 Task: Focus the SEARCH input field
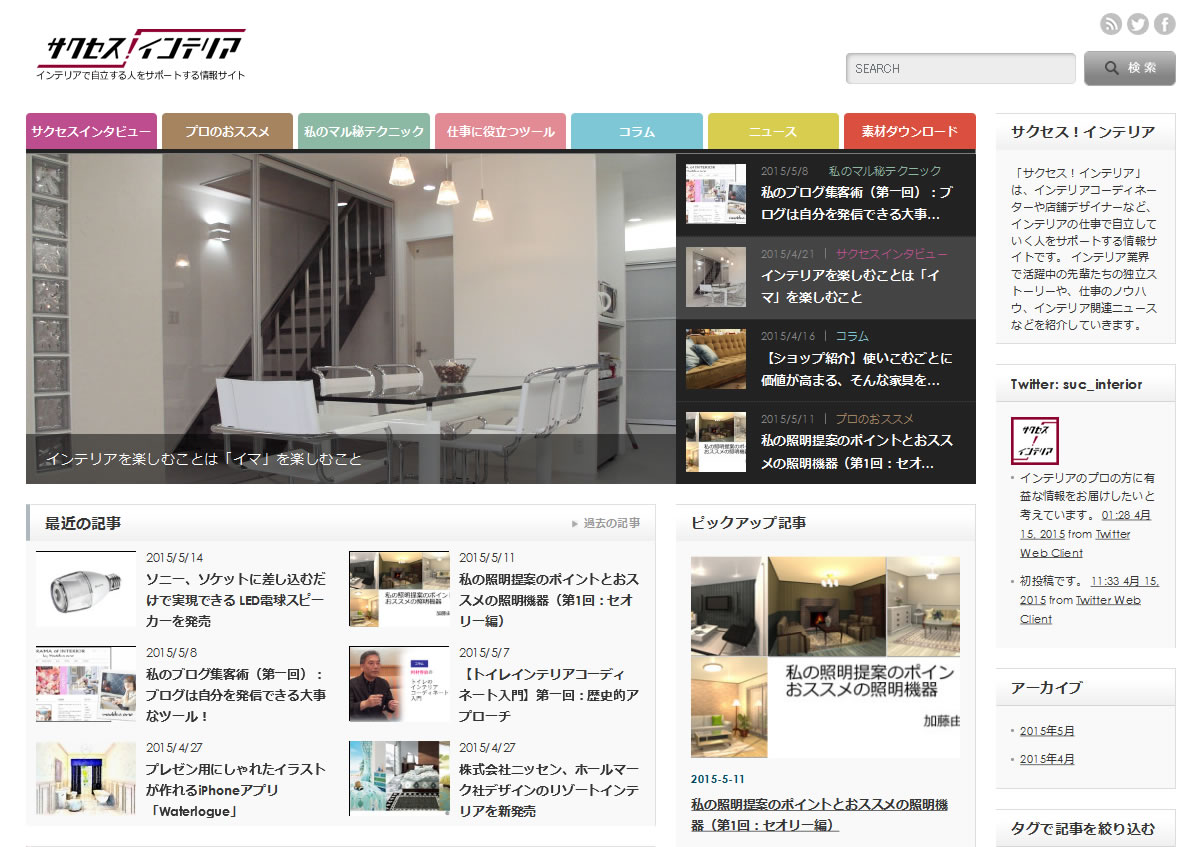coord(960,69)
